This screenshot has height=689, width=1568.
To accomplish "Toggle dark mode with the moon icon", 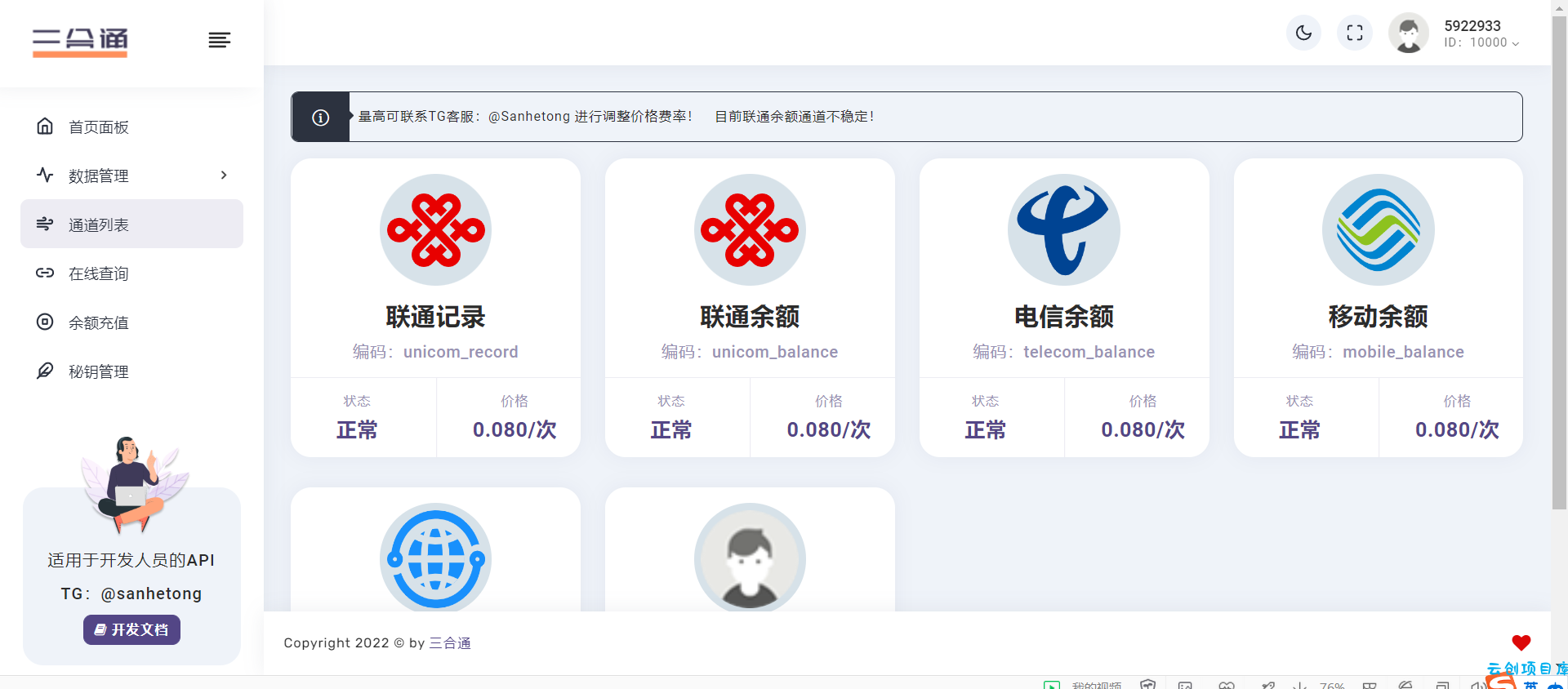I will pos(1303,33).
